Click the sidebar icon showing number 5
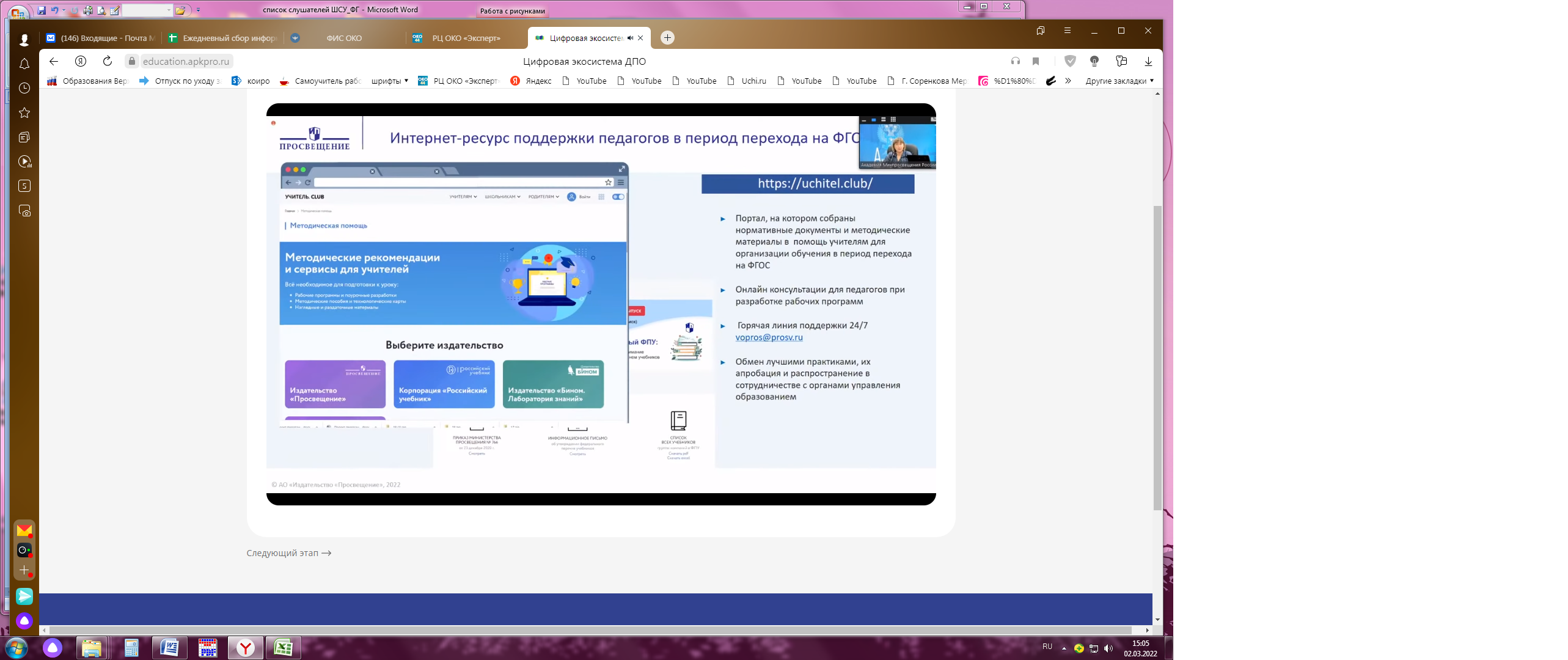 click(24, 186)
